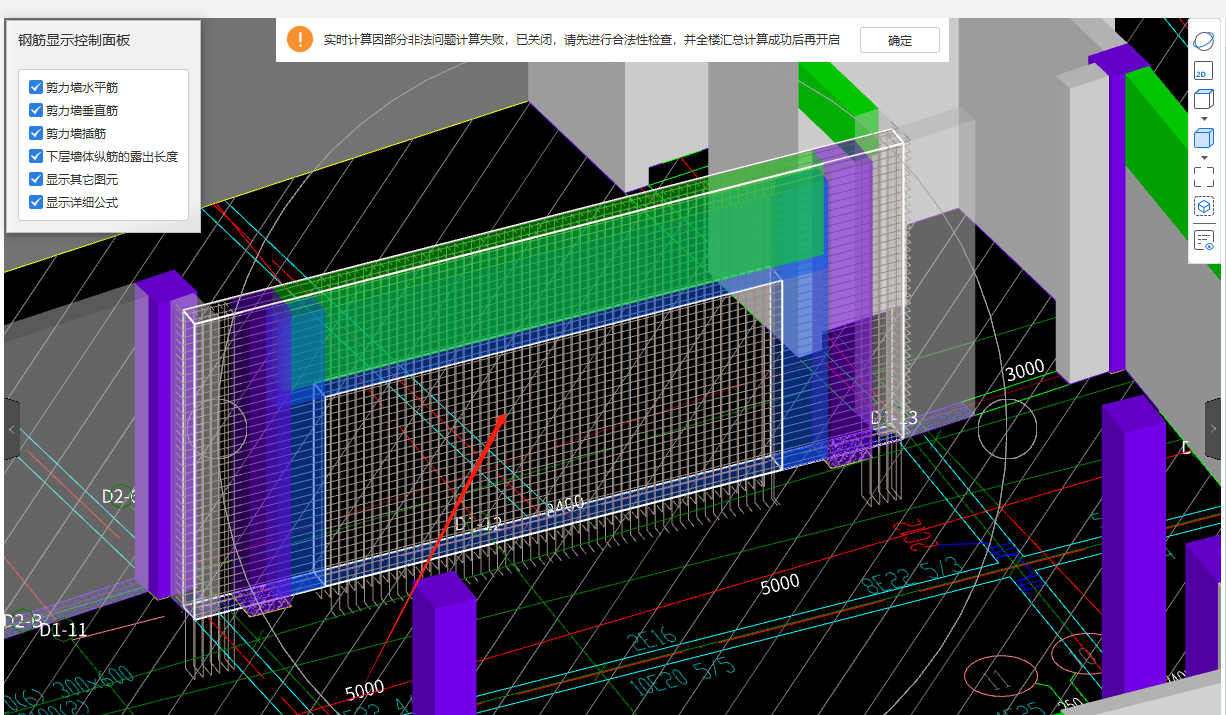
Task: Toggle 显示详细公式 checkbox
Action: pyautogui.click(x=36, y=202)
